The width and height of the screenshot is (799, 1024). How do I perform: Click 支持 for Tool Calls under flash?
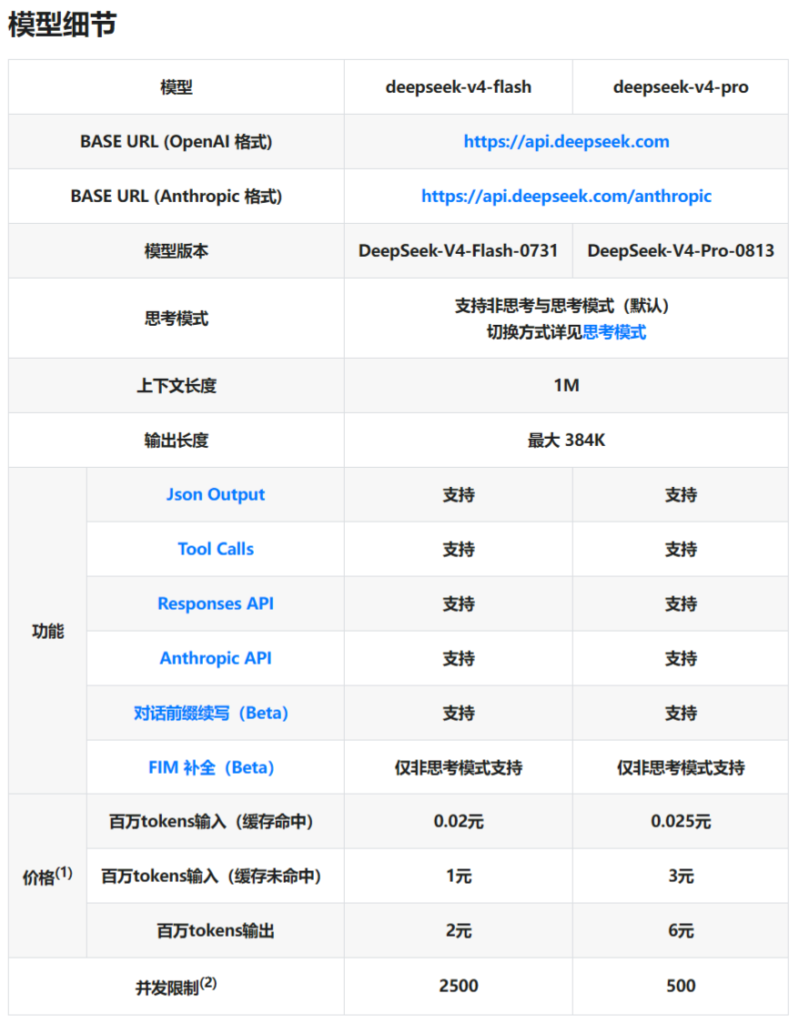click(459, 549)
